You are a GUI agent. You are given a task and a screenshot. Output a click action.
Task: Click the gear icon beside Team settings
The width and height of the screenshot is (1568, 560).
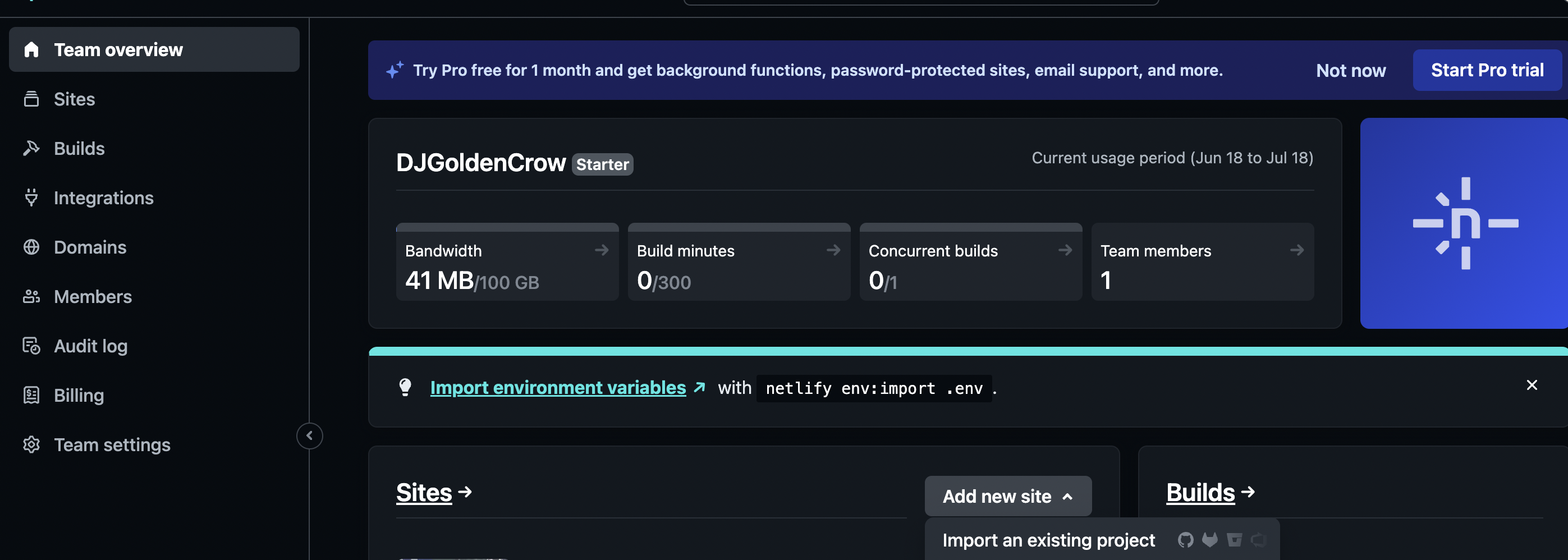pos(31,444)
